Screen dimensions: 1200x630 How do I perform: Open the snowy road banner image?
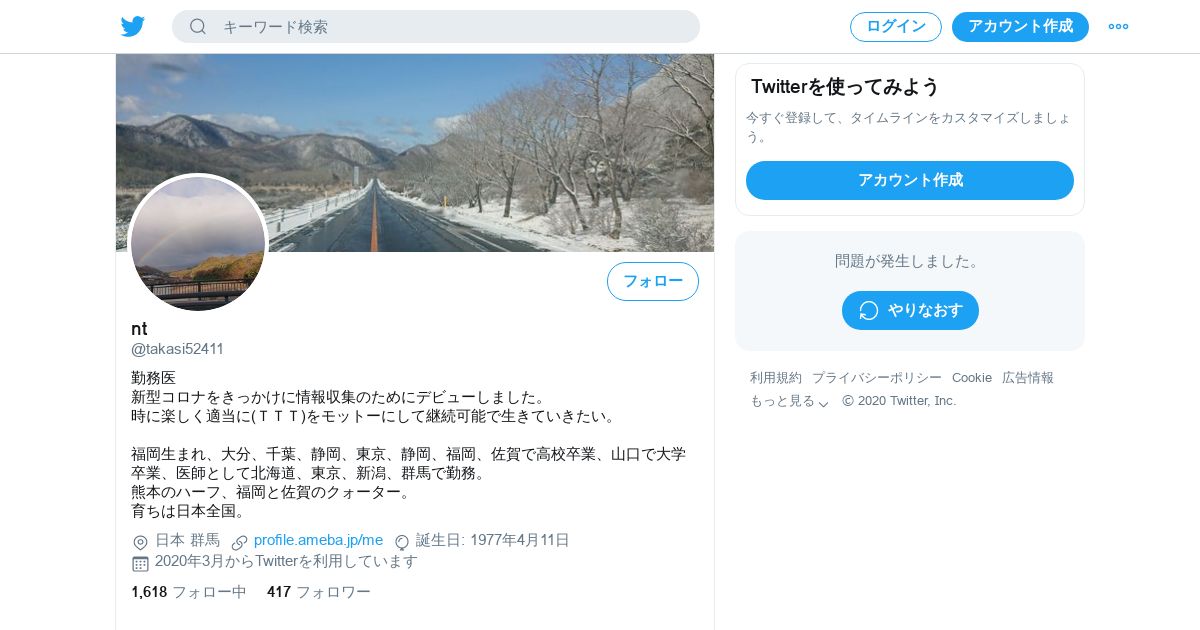click(x=415, y=152)
